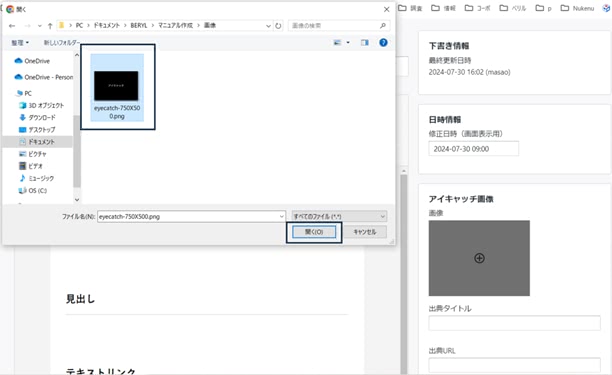Click the search magnifier icon
The width and height of the screenshot is (612, 375).
pos(383,26)
